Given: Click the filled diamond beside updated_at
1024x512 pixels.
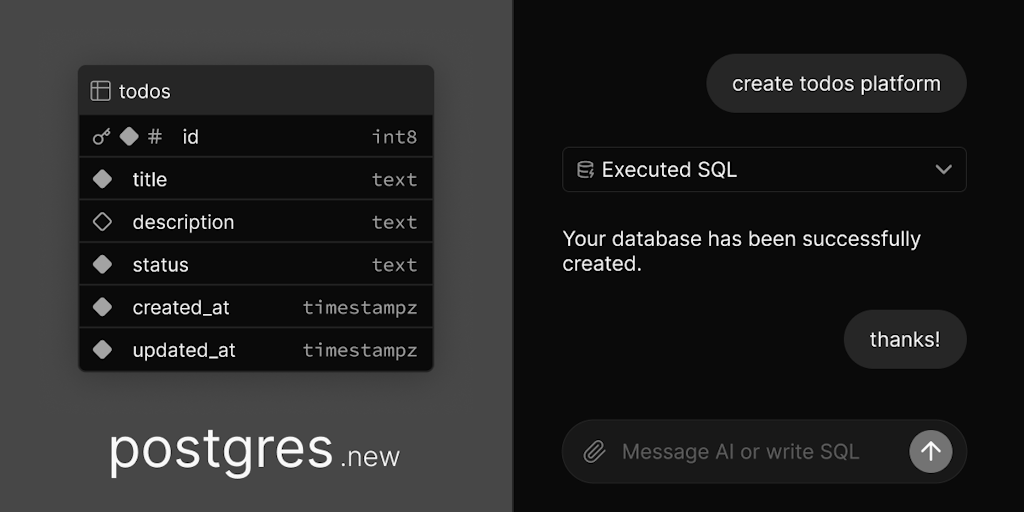Looking at the screenshot, I should 102,350.
